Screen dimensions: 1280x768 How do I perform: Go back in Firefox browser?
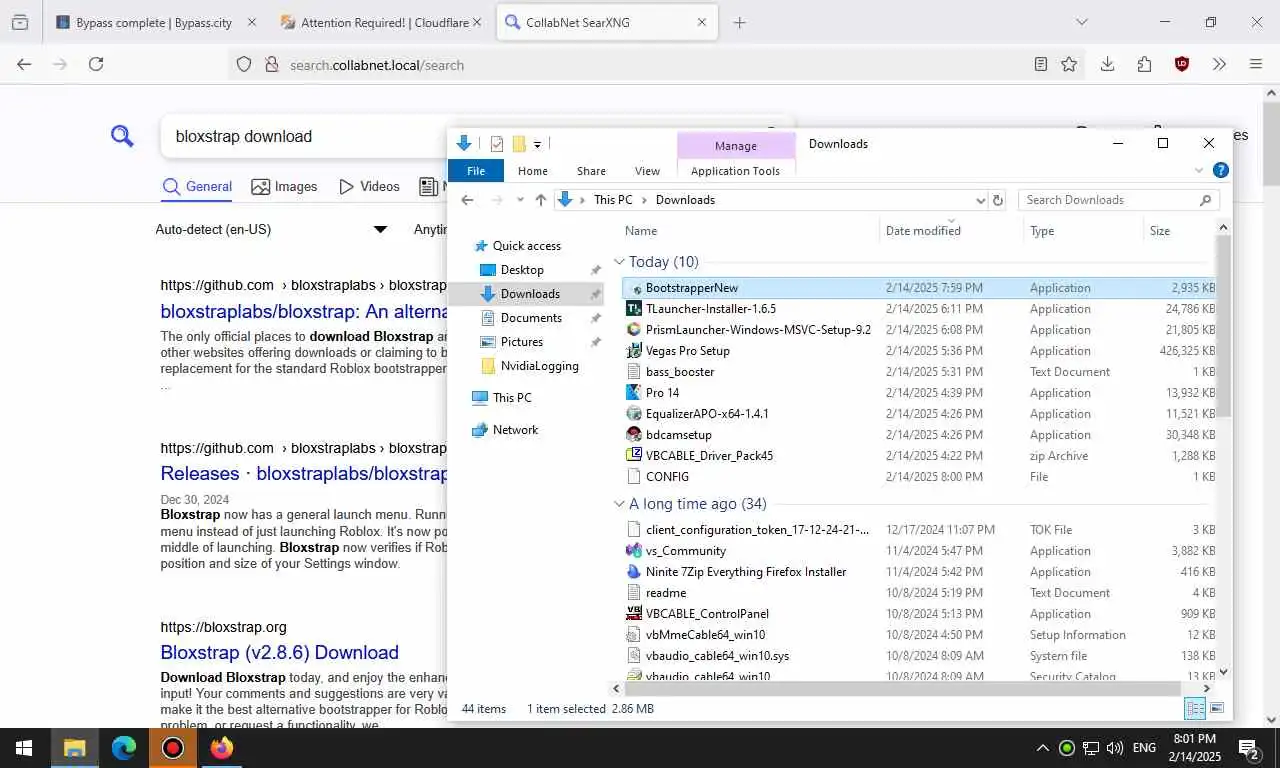(24, 64)
